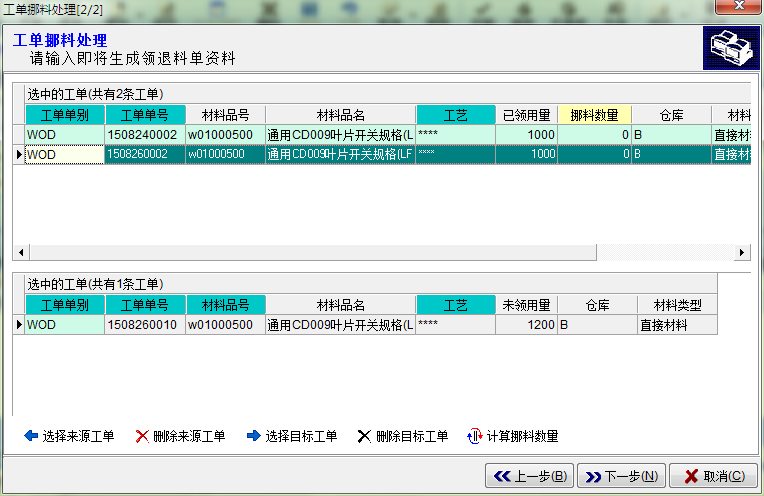This screenshot has width=764, height=496.
Task: Click material name in row 1508240002
Action: 341,134
